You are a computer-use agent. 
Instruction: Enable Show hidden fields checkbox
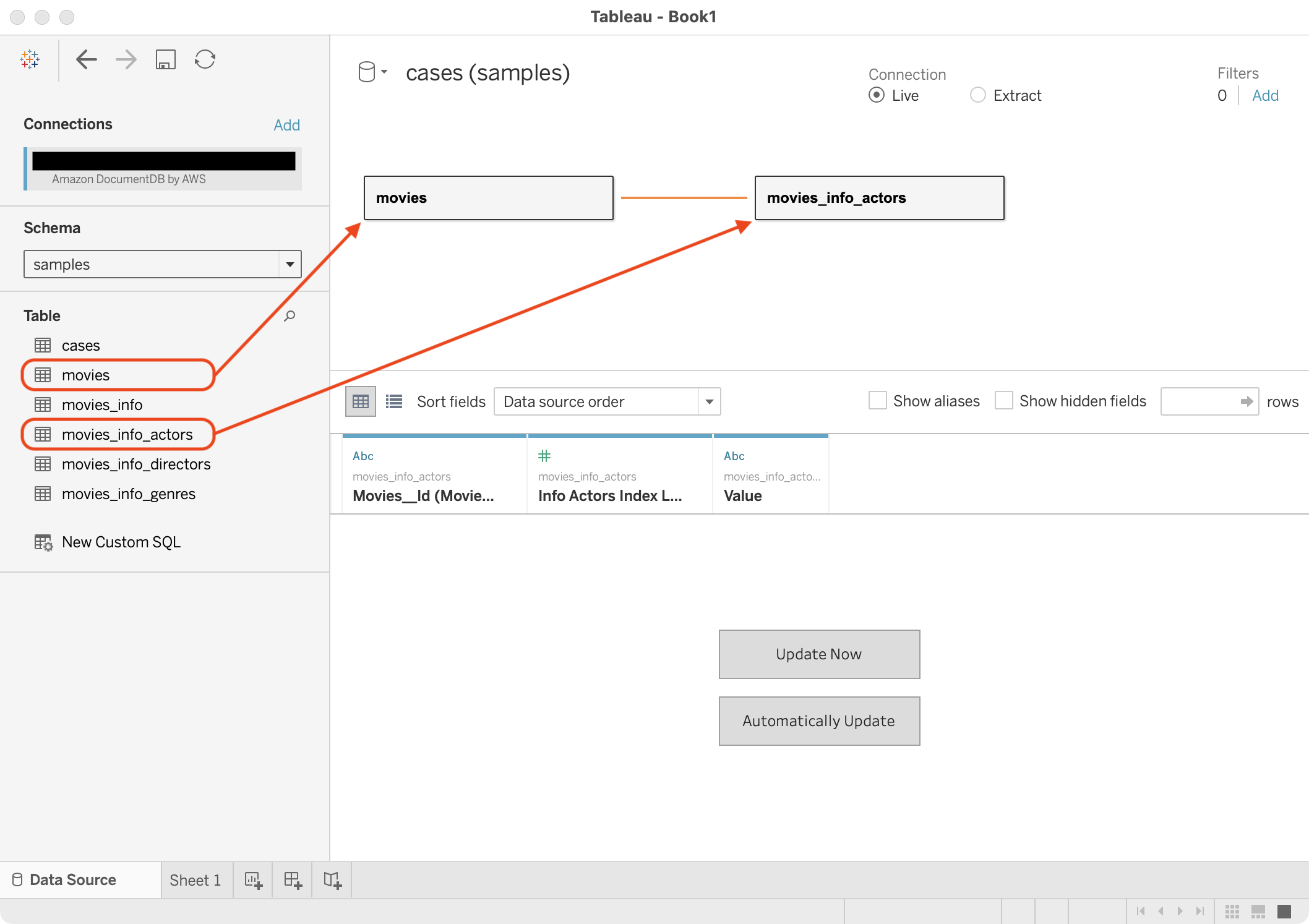(x=1003, y=401)
